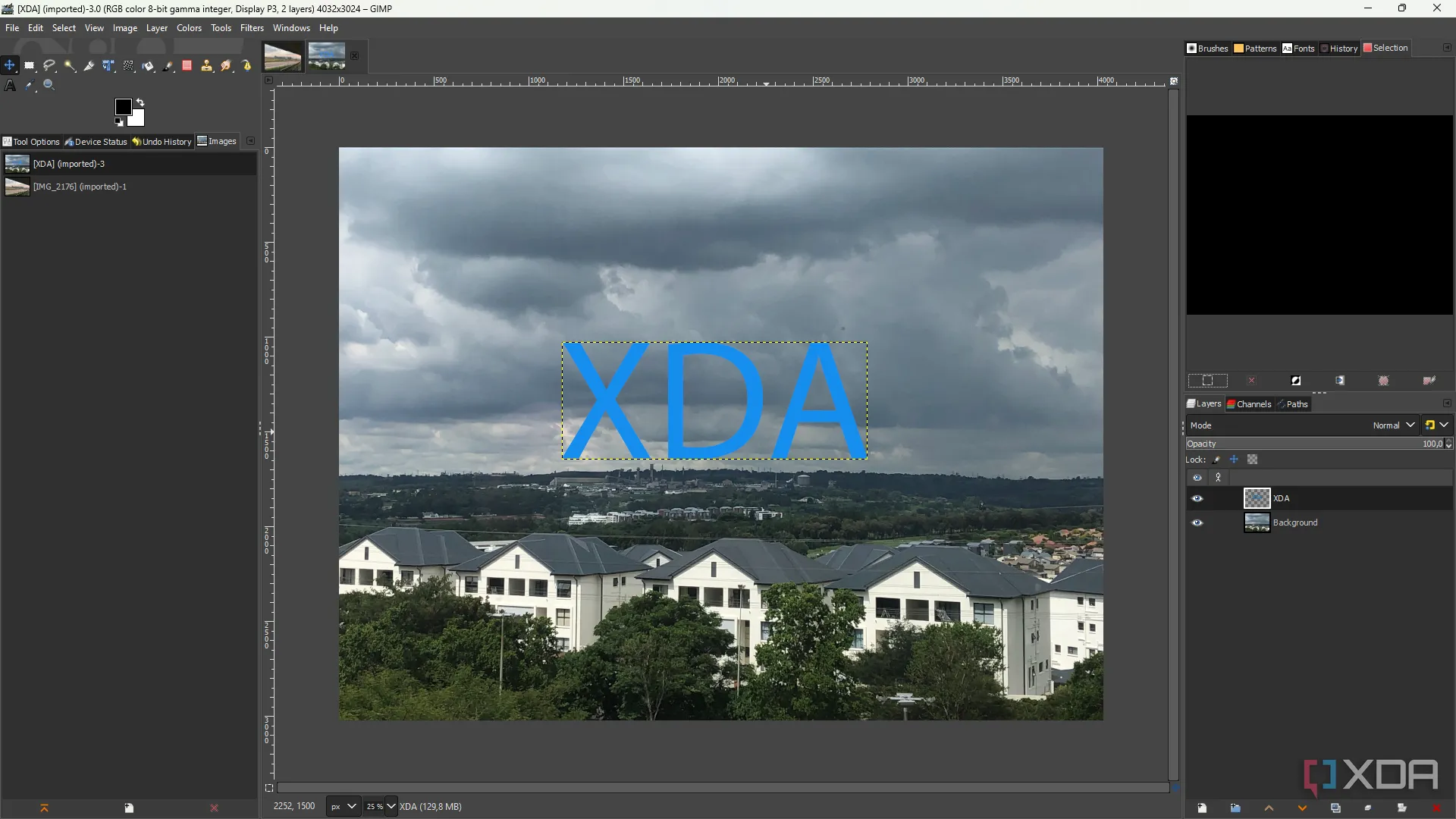Open the Undo History tab

[x=162, y=142]
